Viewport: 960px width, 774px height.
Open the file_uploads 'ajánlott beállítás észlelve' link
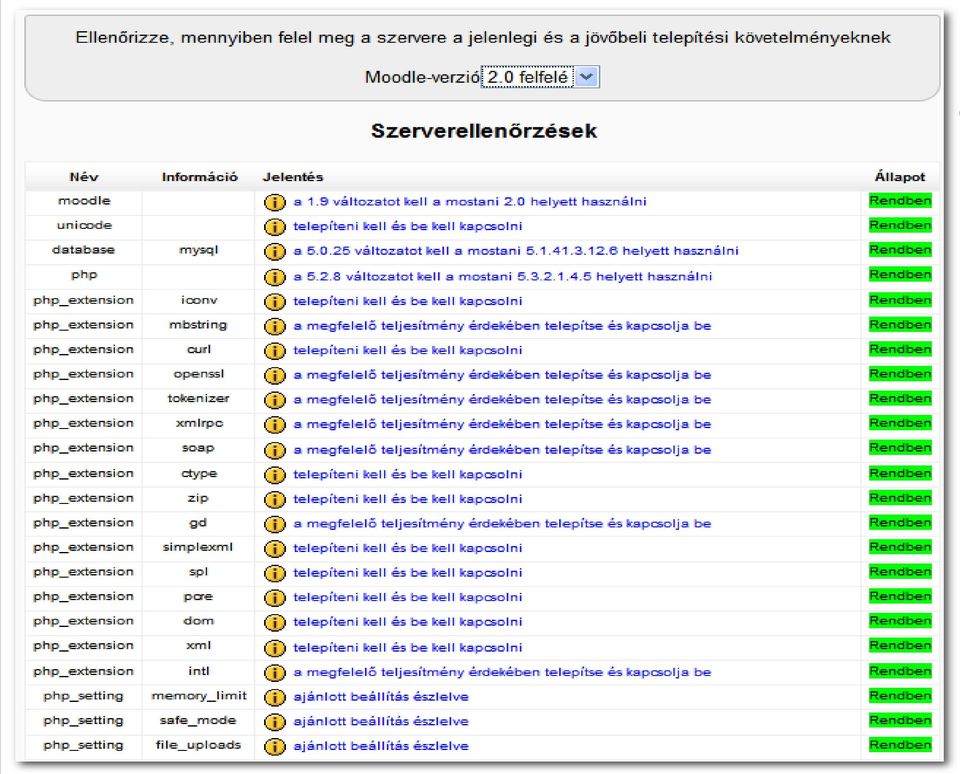coord(381,745)
